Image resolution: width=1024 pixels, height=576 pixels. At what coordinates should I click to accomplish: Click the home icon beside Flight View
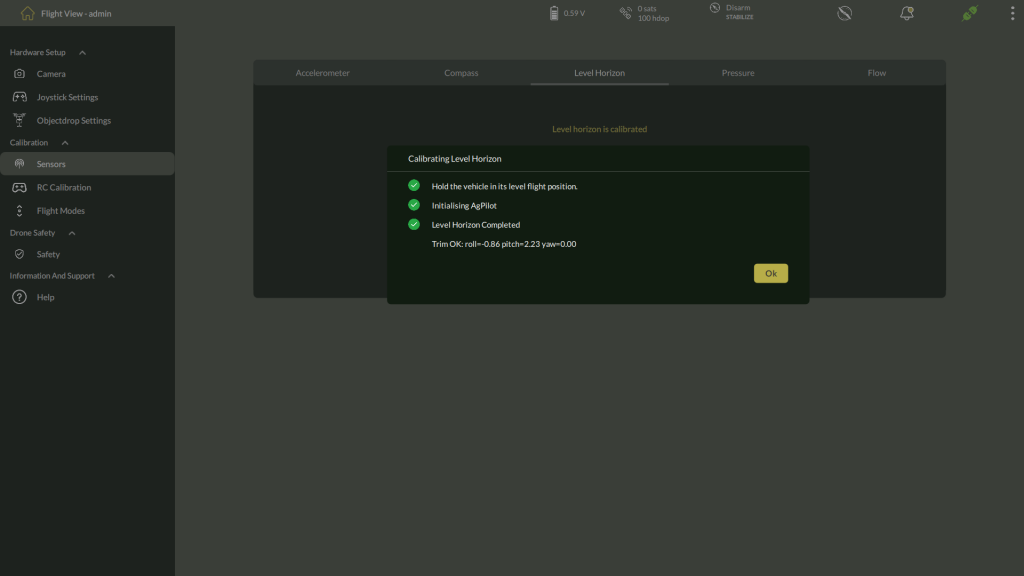point(27,13)
